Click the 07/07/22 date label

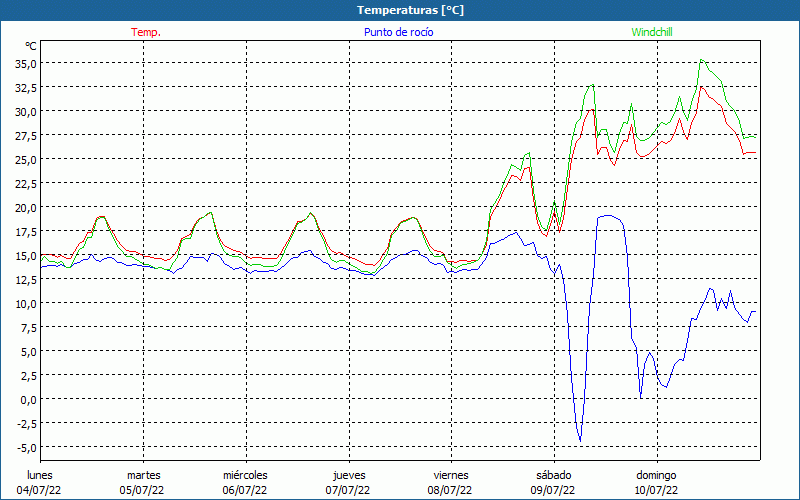coord(348,490)
